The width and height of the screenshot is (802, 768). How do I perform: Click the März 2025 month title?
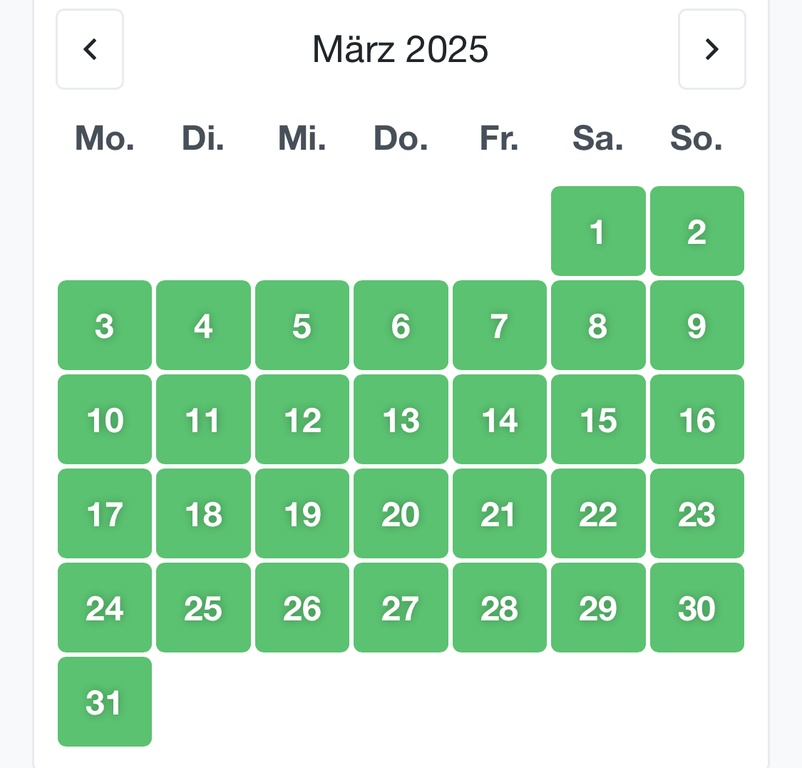400,49
